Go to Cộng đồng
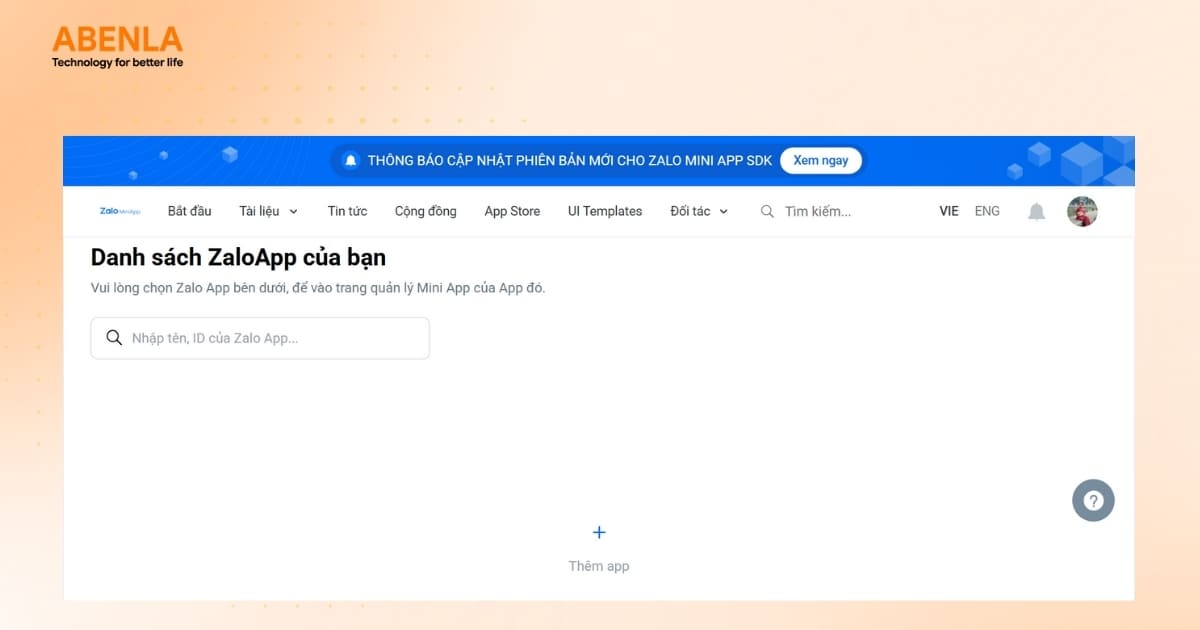This screenshot has height=630, width=1200. 425,211
